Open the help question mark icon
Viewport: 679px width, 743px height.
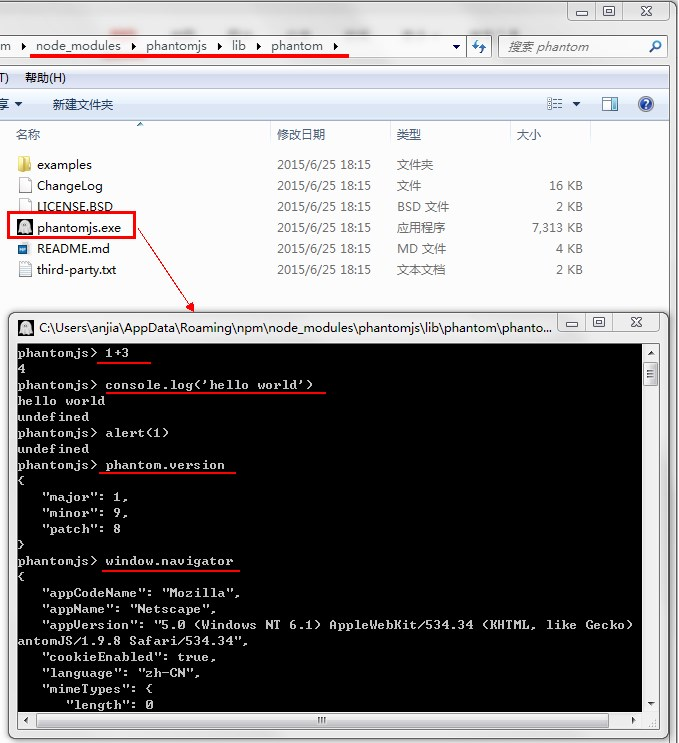tap(646, 104)
